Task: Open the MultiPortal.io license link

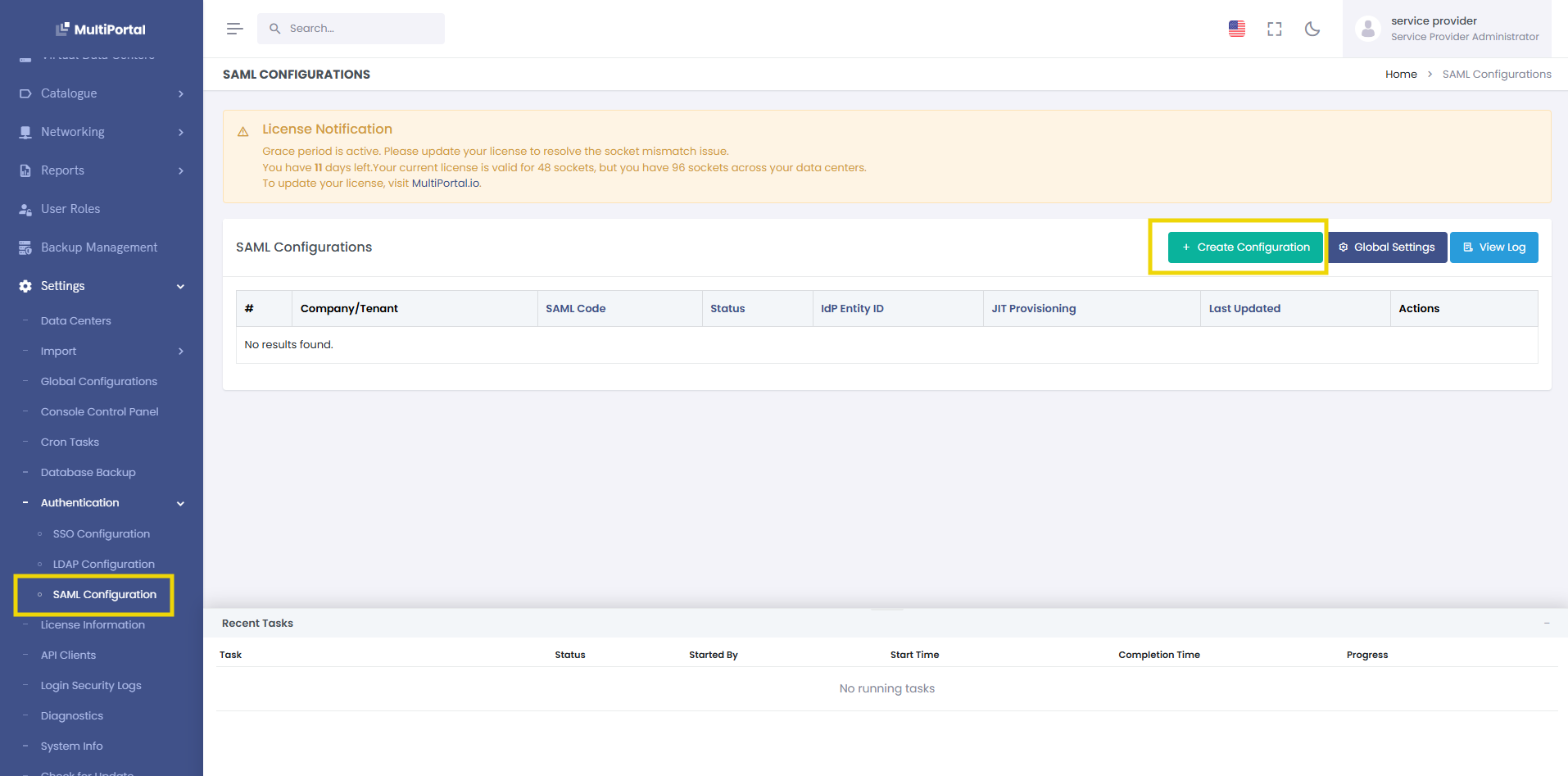Action: (446, 183)
